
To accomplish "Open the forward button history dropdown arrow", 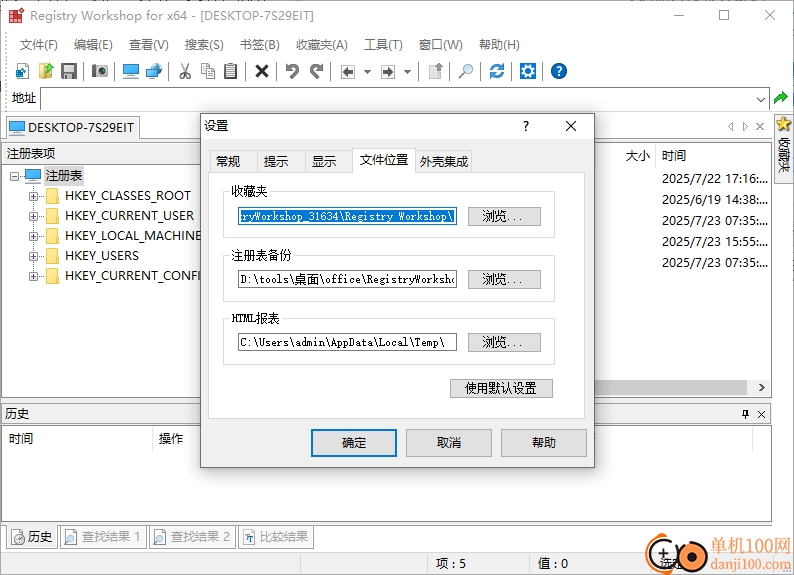I will [408, 72].
